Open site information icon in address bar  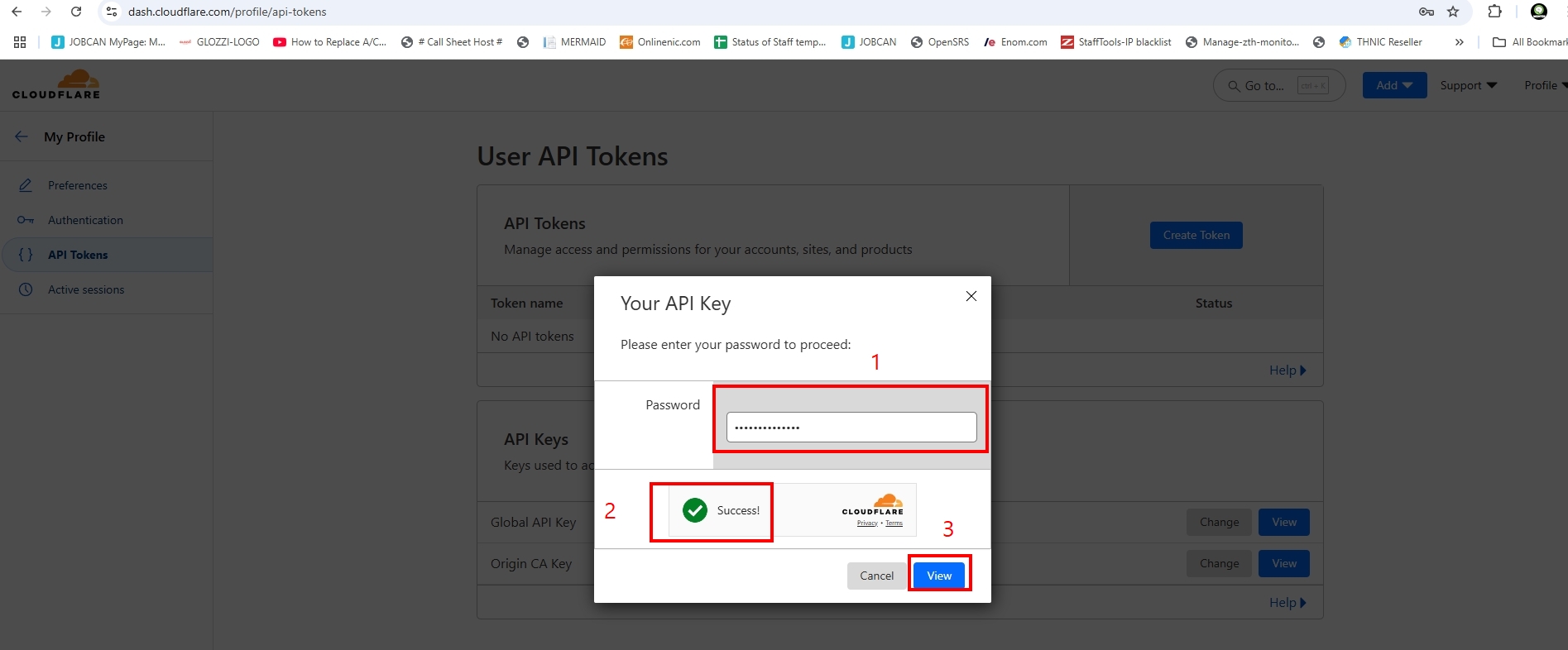[x=112, y=12]
